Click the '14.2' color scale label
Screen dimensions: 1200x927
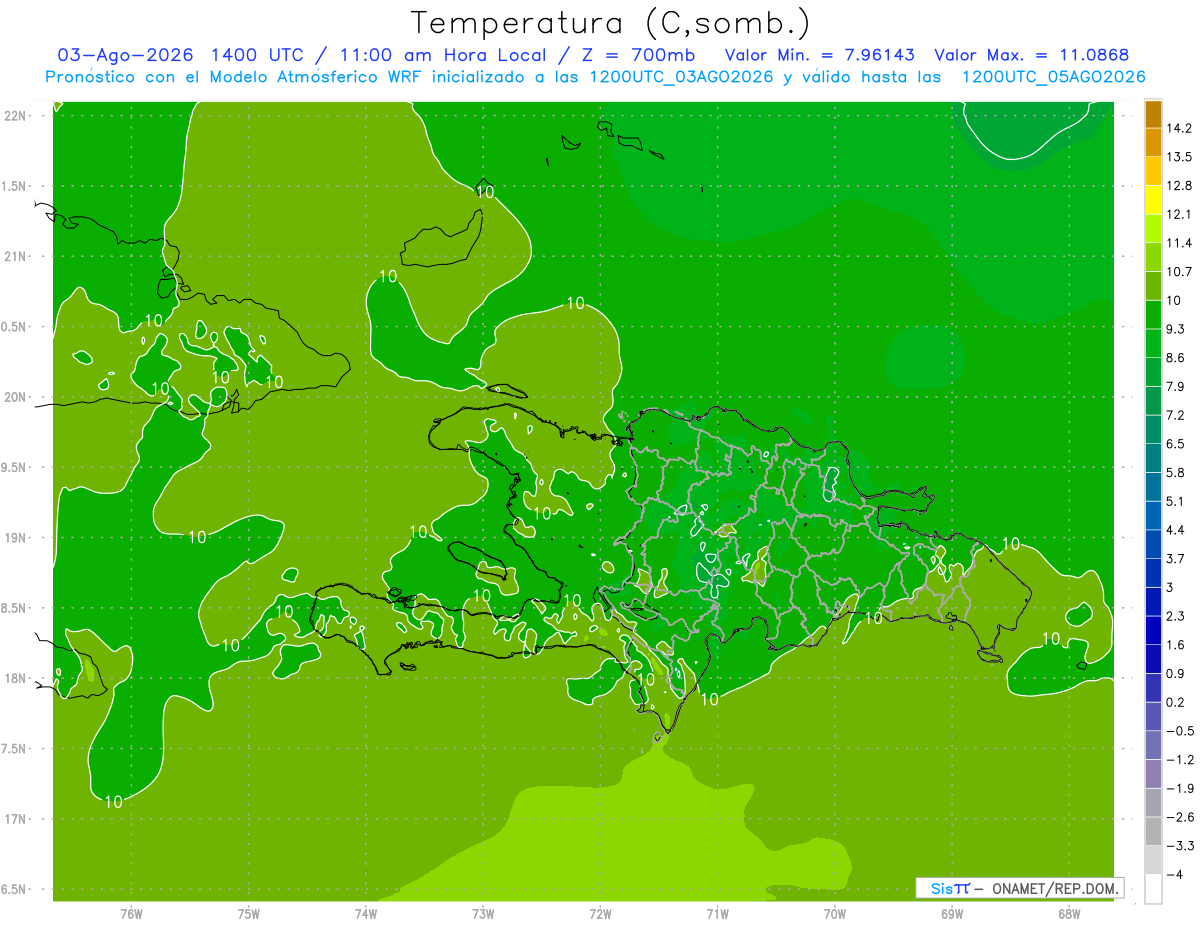pyautogui.click(x=1179, y=128)
